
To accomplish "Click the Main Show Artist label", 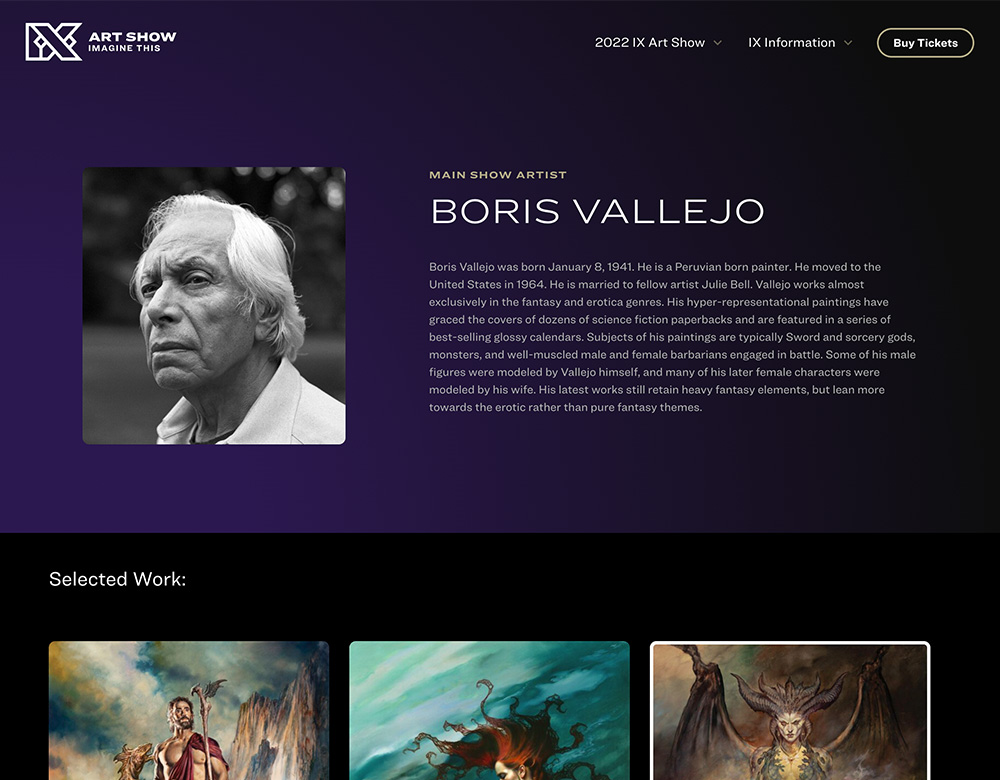I will (497, 175).
